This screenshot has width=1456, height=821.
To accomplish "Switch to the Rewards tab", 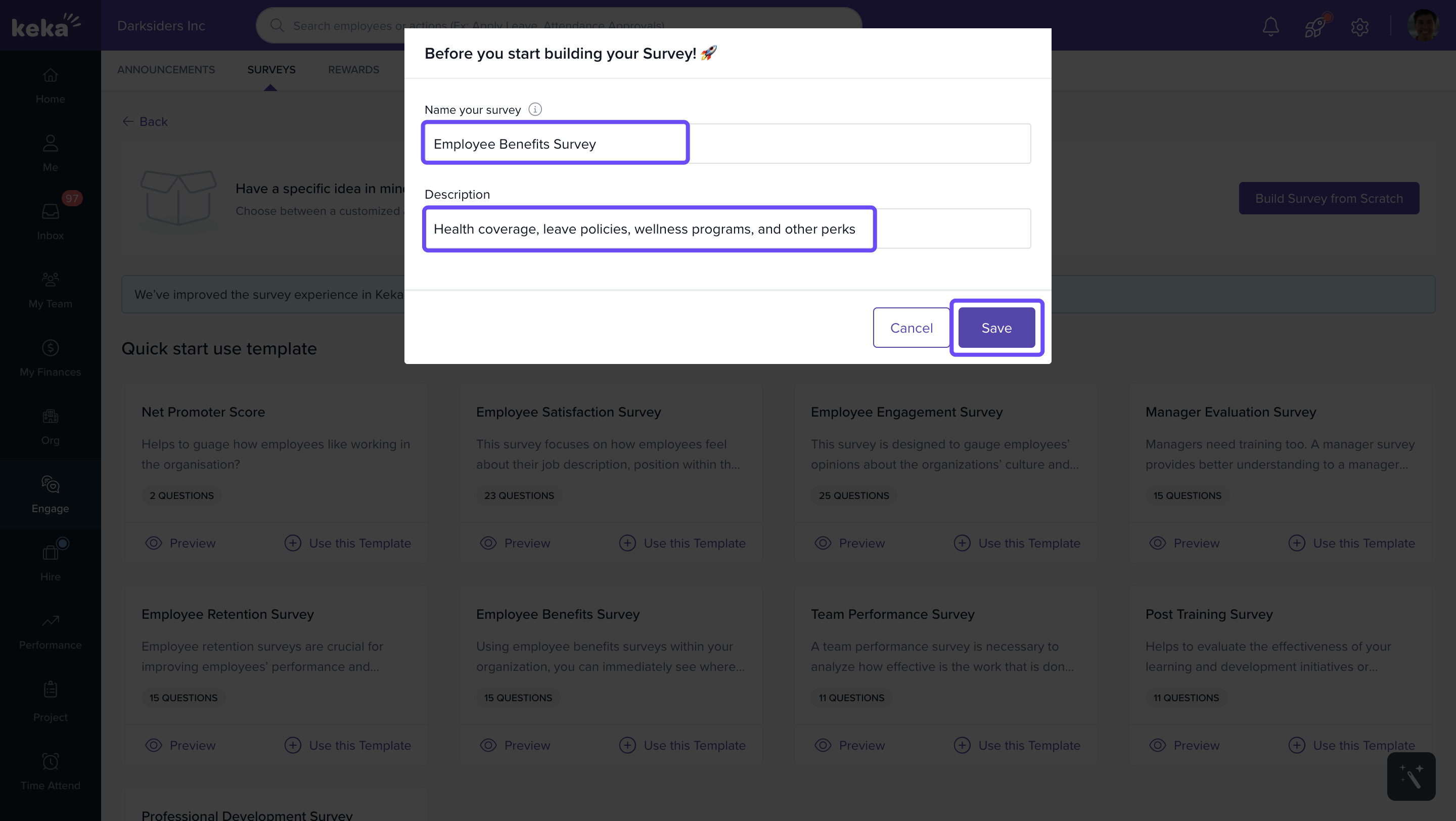I will point(353,69).
